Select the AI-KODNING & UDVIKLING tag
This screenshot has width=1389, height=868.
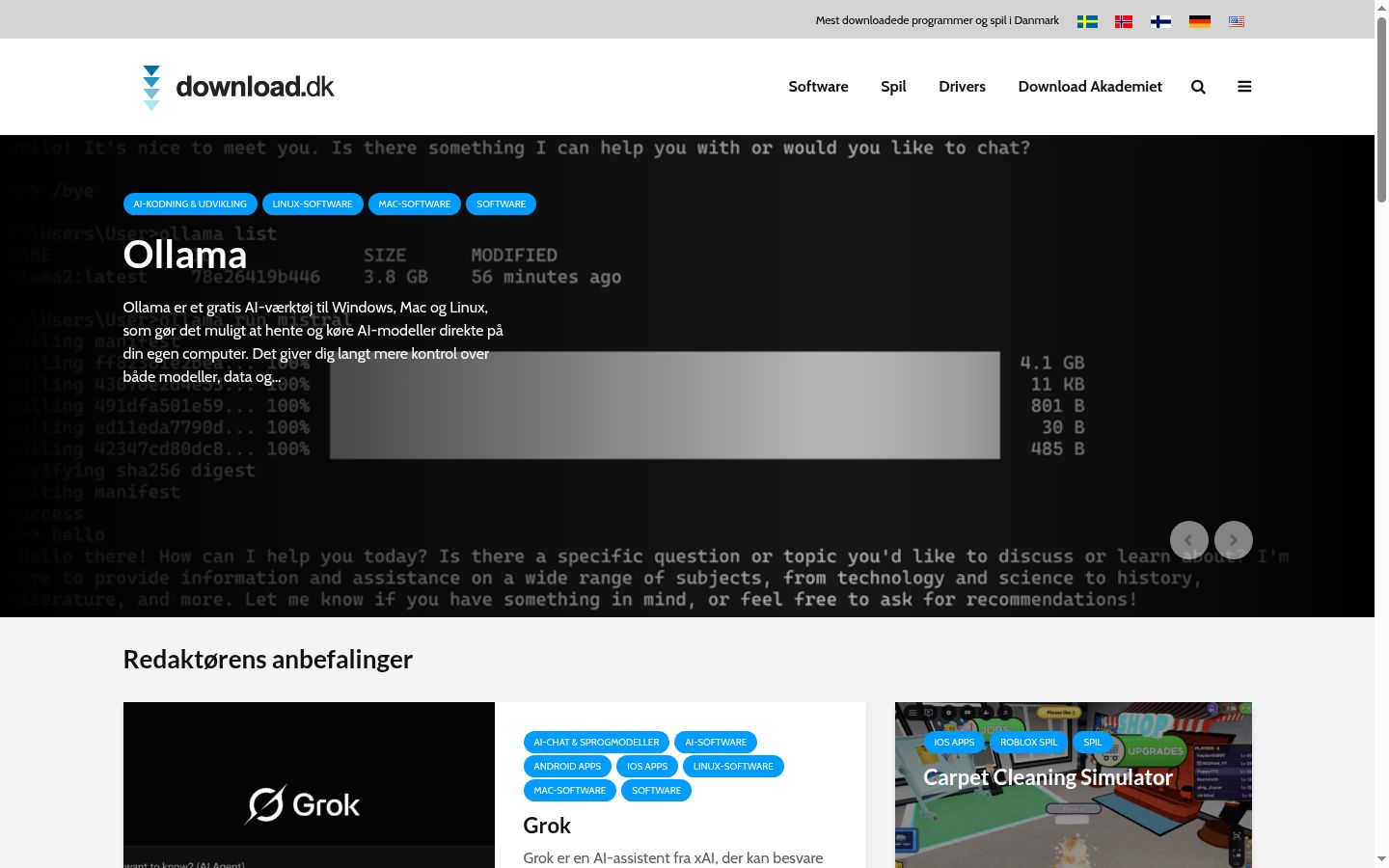[190, 204]
